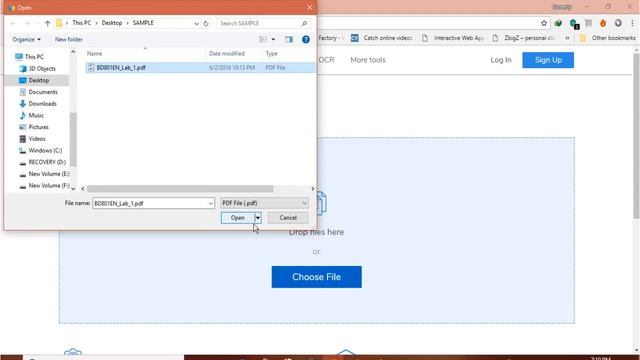Click the navigation pane vertical scrollbar
The width and height of the screenshot is (640, 360).
[x=73, y=140]
